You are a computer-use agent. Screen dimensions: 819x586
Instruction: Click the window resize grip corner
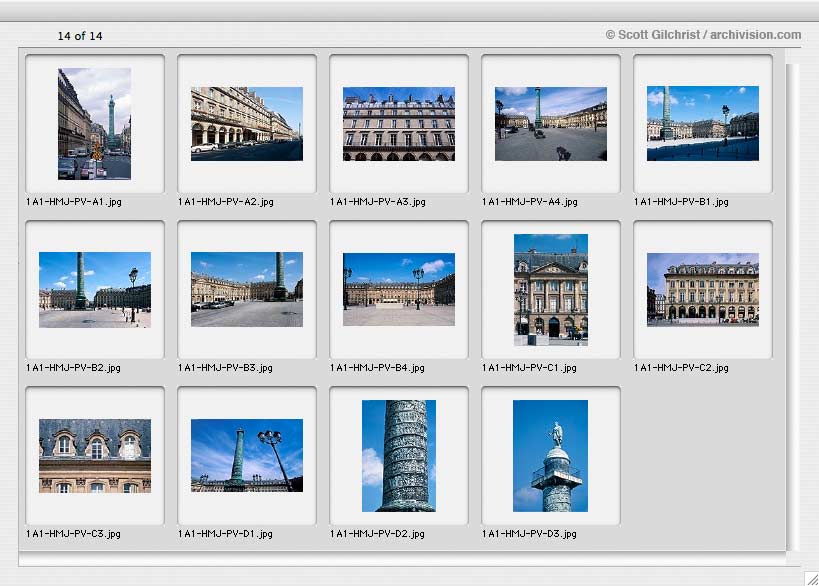(x=812, y=579)
